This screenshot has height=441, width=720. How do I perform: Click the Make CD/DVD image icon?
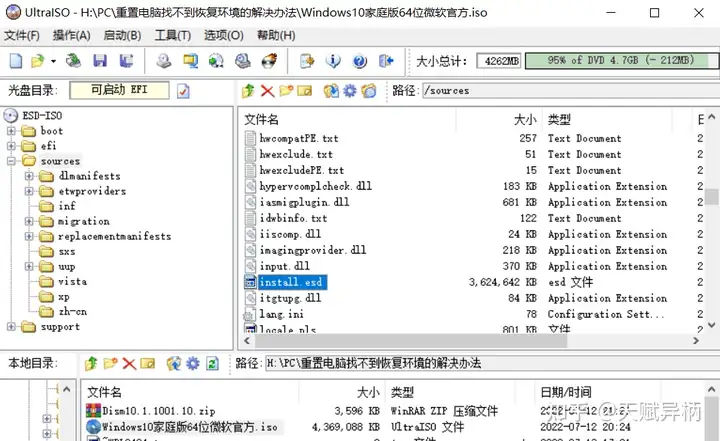click(x=163, y=61)
